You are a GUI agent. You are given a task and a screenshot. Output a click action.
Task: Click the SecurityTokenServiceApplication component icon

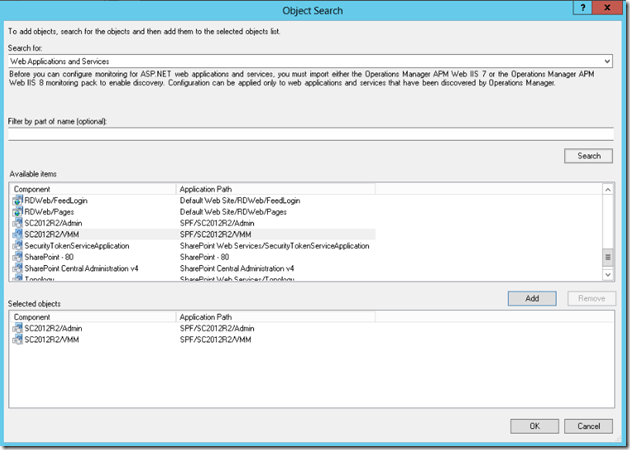click(x=17, y=246)
